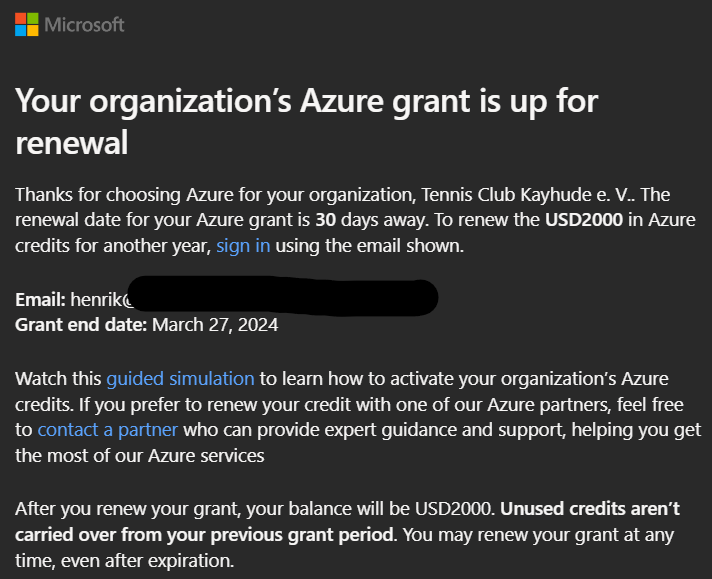712x579 pixels.
Task: Click the bold "30" days number
Action: (326, 220)
